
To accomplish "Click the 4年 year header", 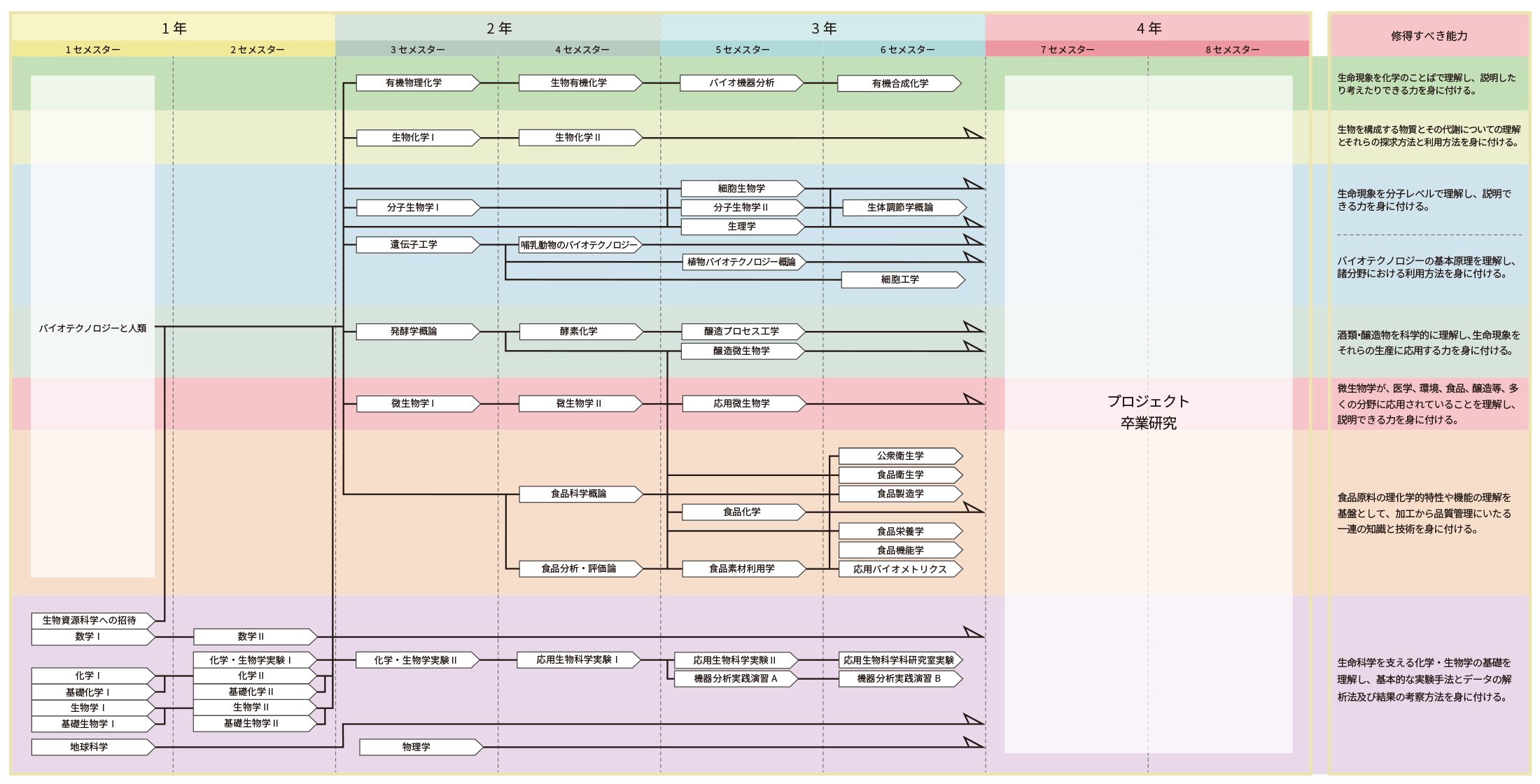I will (x=1148, y=28).
